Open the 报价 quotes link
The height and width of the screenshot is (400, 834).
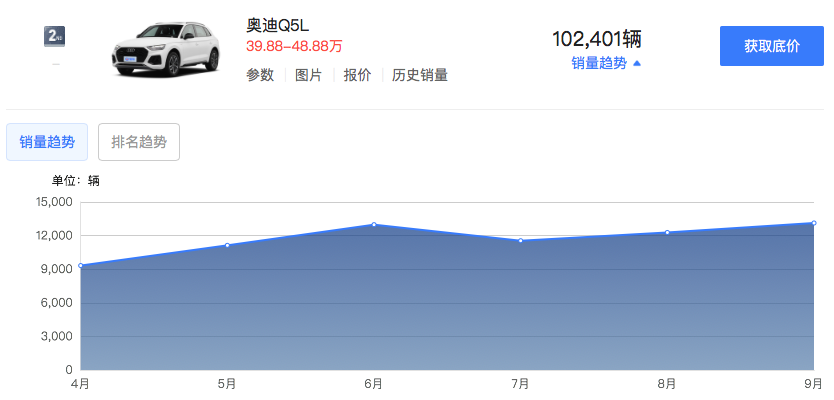(357, 75)
